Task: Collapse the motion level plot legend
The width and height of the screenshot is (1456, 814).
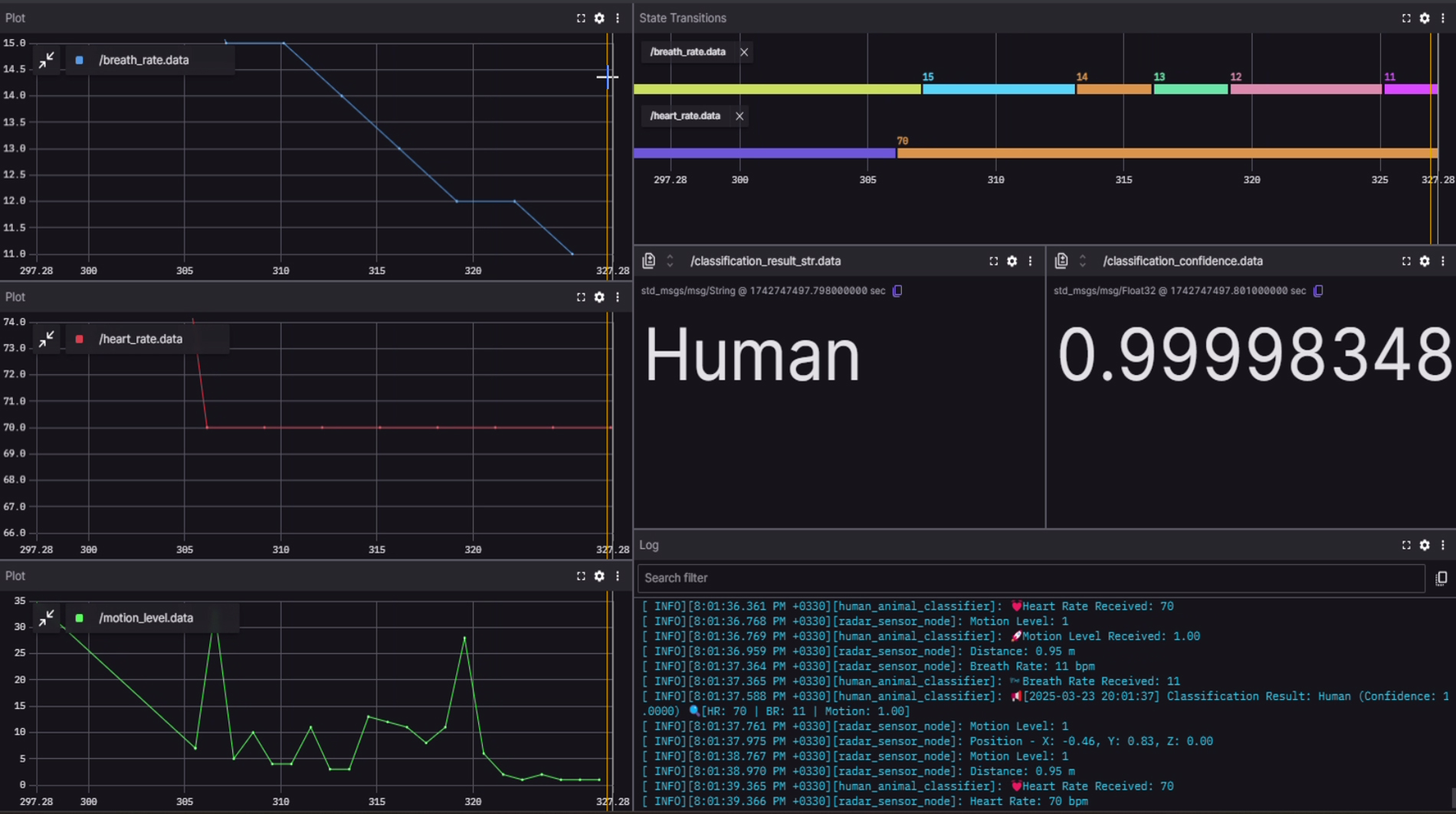Action: [x=47, y=618]
